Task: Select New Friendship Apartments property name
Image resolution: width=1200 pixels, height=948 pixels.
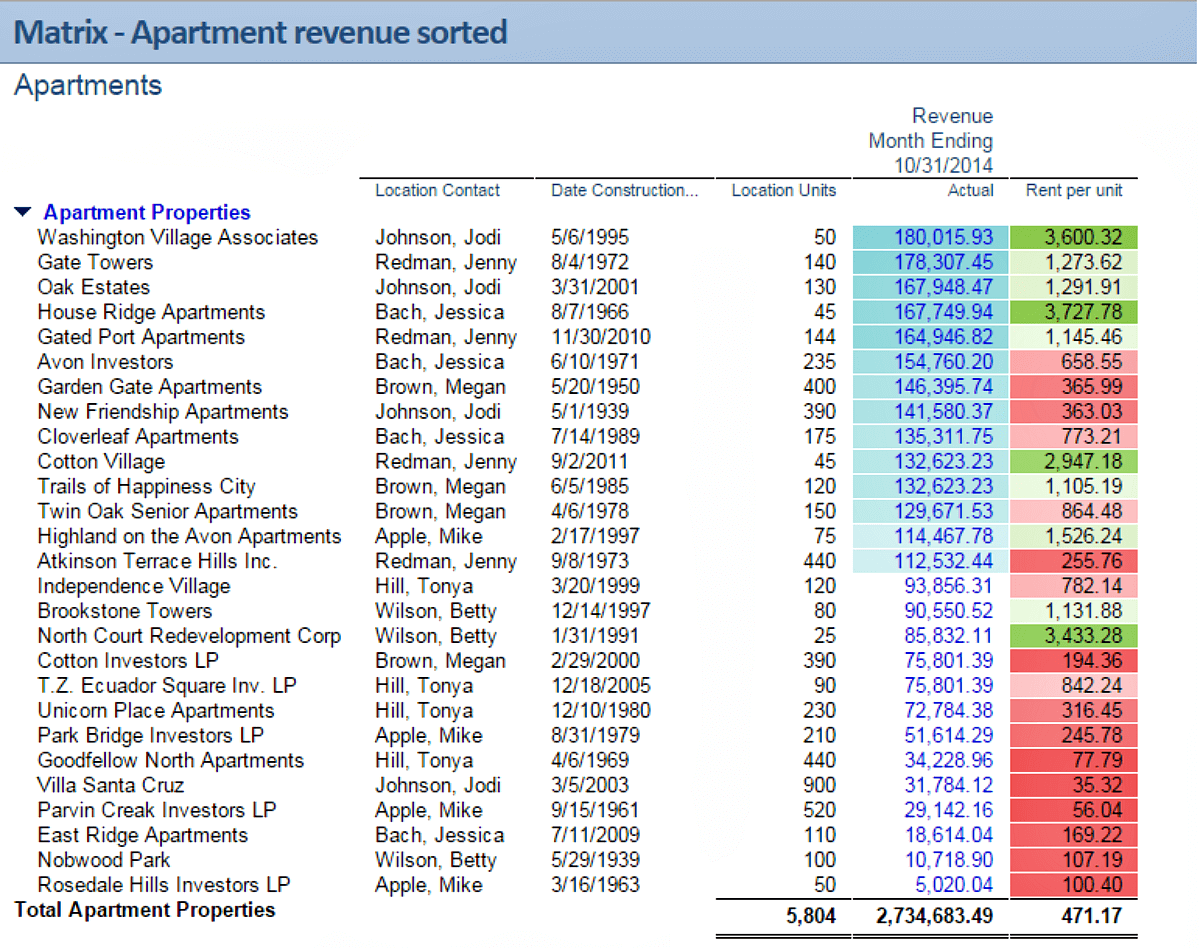Action: pyautogui.click(x=163, y=412)
